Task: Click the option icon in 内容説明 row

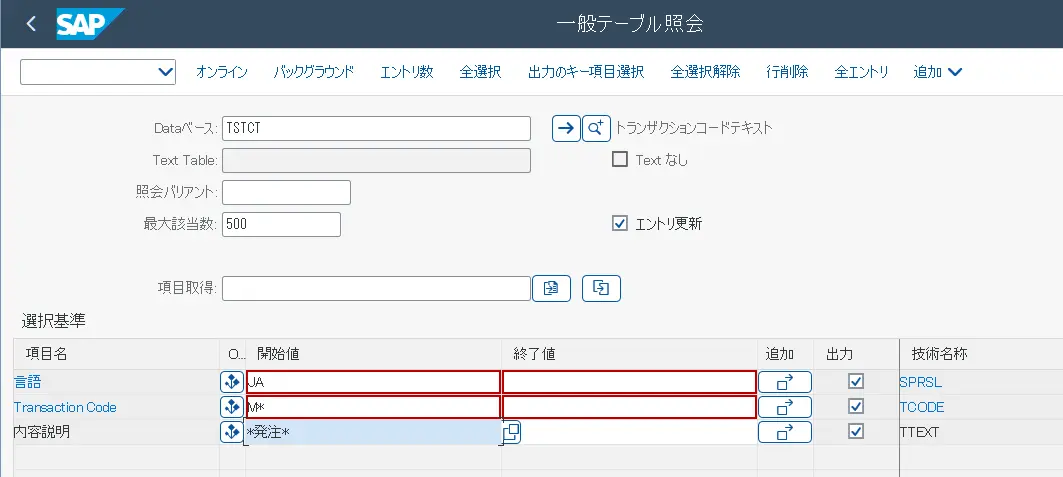Action: 231,432
